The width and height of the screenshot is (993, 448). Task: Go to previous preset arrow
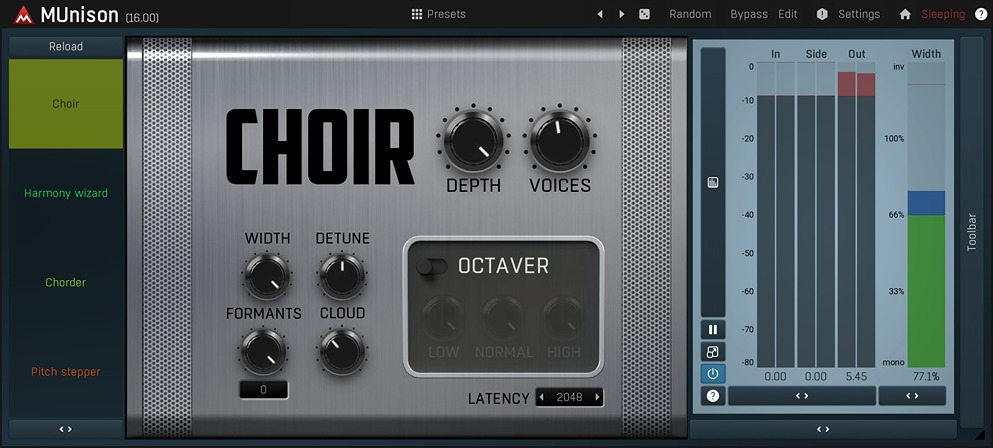(x=600, y=14)
